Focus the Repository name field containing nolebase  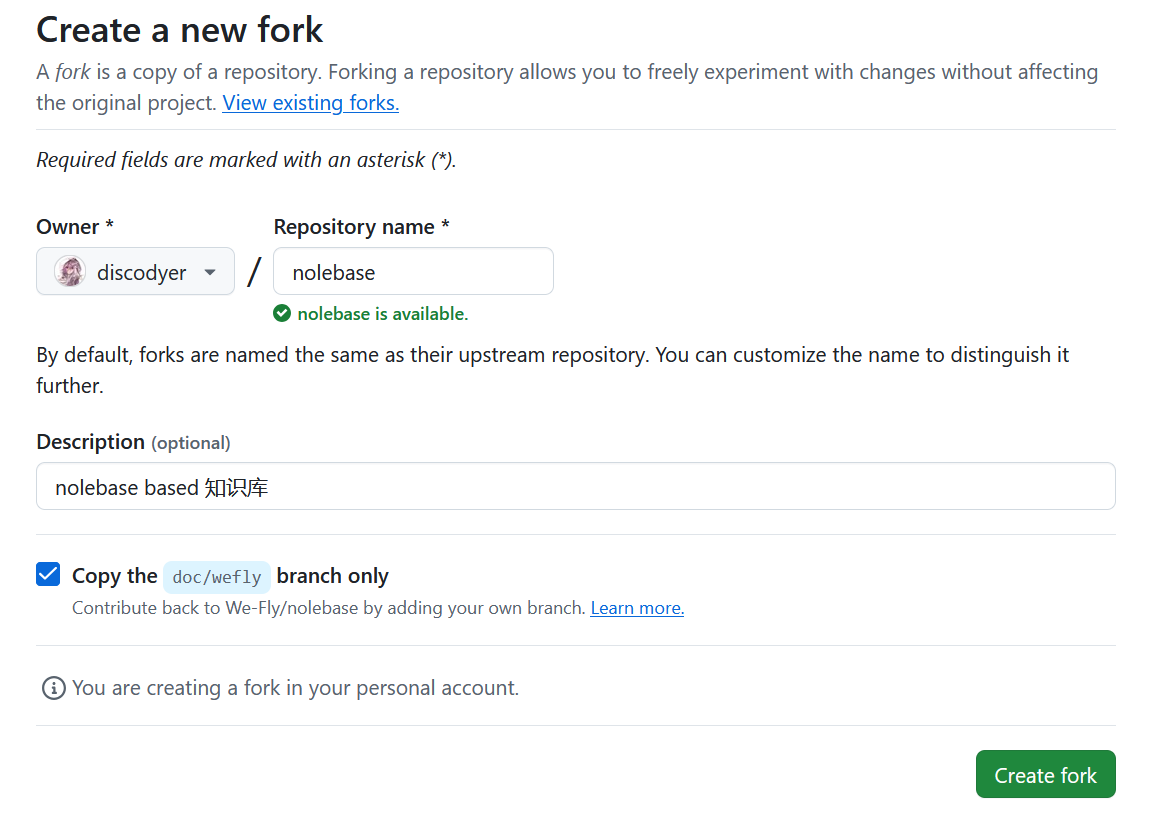tap(413, 272)
